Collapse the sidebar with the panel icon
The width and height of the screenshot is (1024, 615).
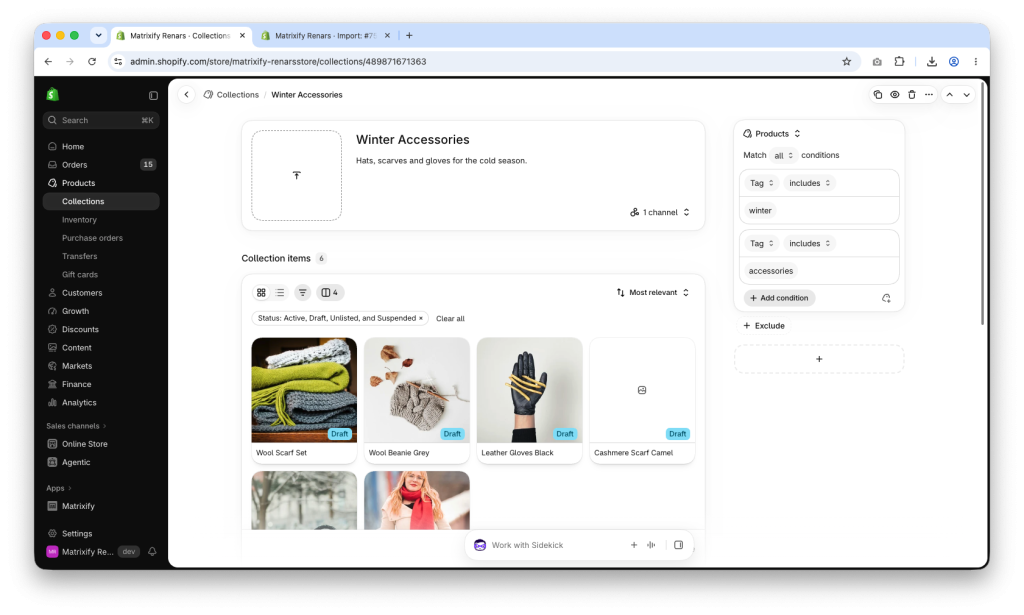tap(153, 95)
